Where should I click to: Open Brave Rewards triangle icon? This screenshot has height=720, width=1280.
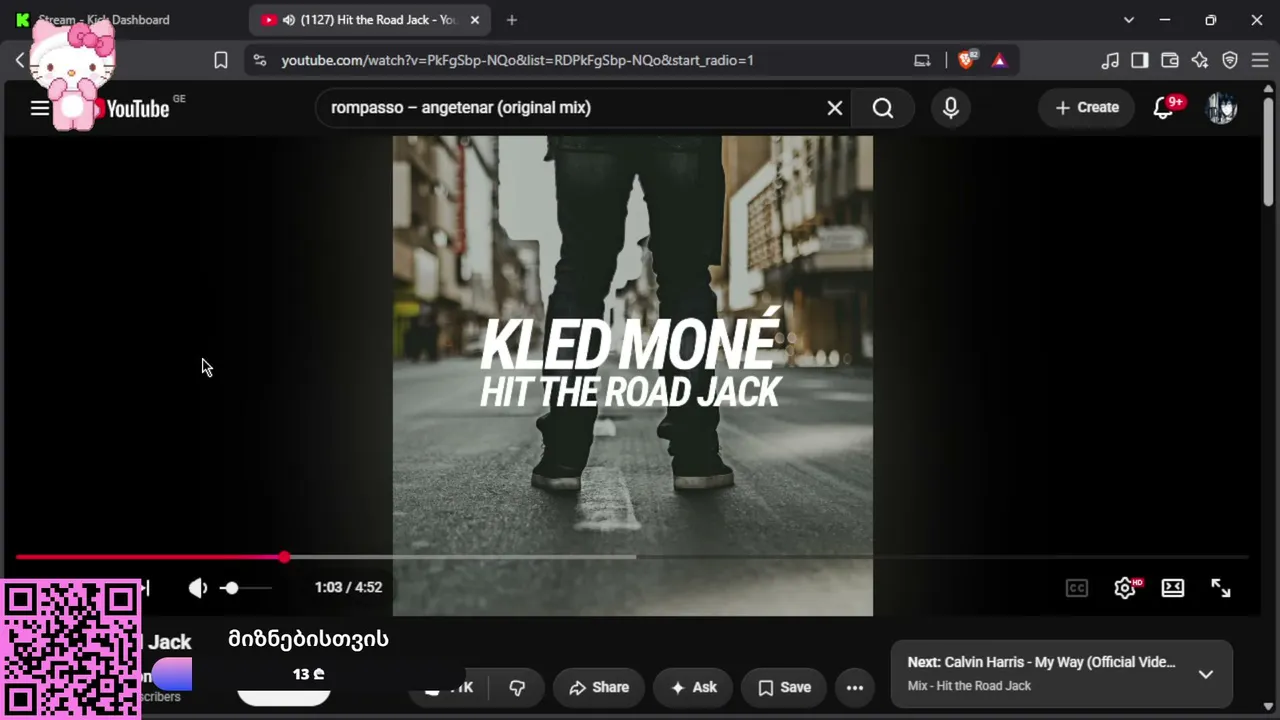999,60
